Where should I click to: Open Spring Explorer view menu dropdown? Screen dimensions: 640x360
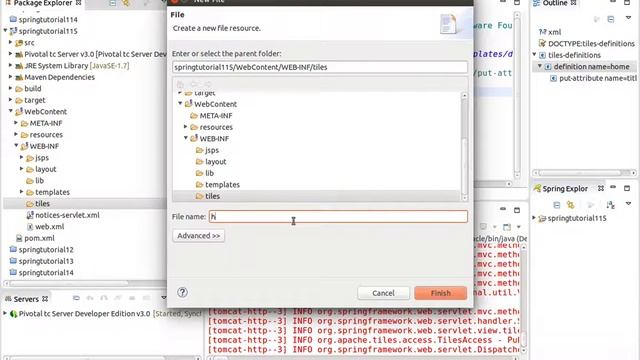[628, 203]
